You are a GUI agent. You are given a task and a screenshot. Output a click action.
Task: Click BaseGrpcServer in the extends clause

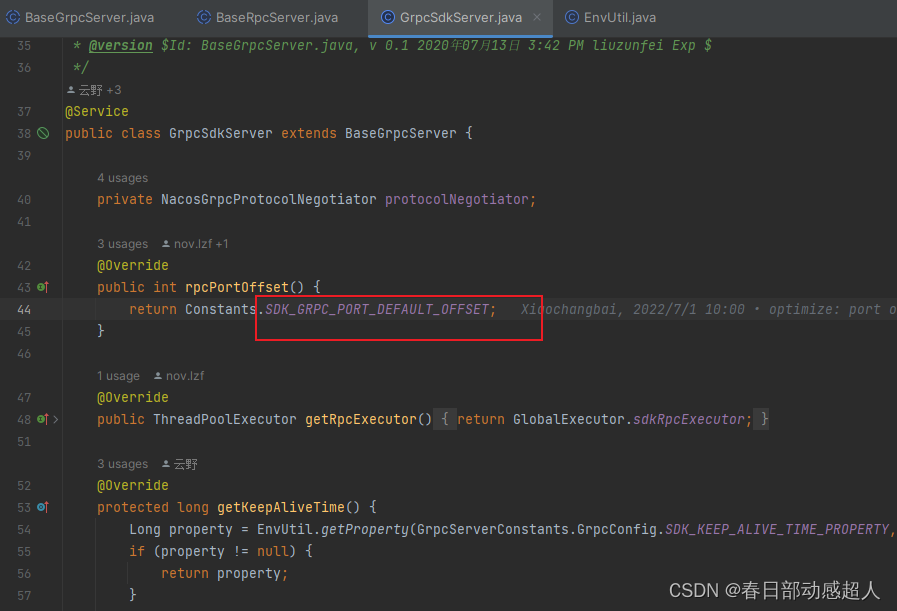(400, 133)
